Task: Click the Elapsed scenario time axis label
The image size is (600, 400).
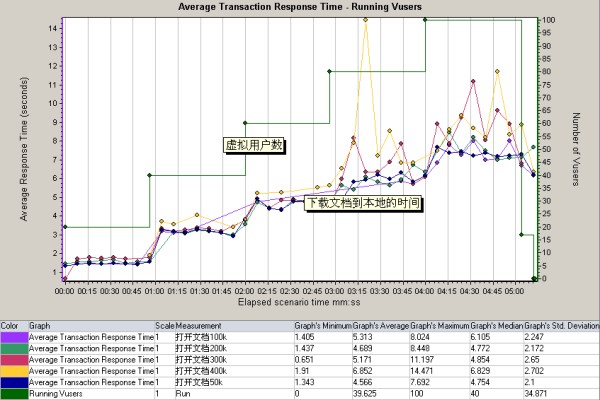Action: [x=299, y=302]
